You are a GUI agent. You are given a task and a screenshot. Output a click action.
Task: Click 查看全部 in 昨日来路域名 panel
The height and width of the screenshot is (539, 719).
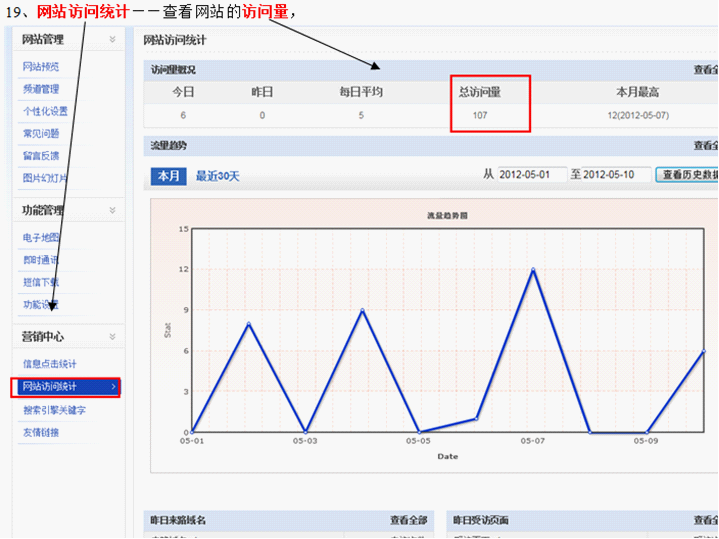(408, 520)
